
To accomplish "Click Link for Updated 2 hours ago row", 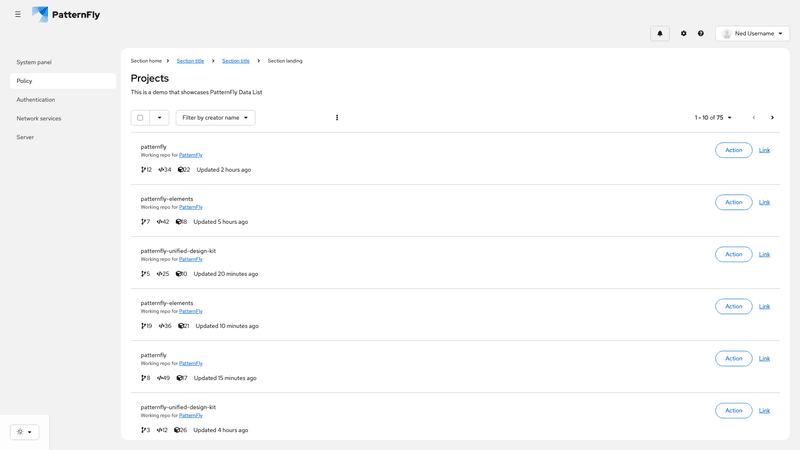I will (764, 150).
